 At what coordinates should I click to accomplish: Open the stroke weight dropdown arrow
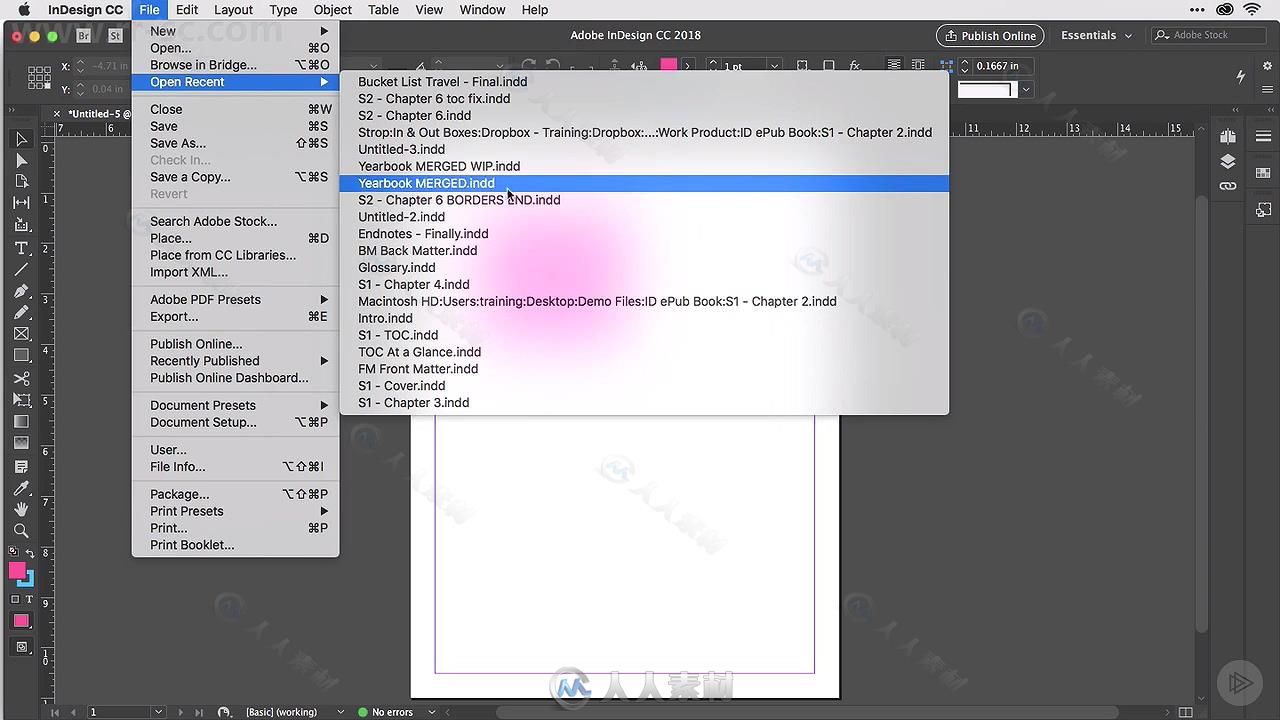pos(774,66)
